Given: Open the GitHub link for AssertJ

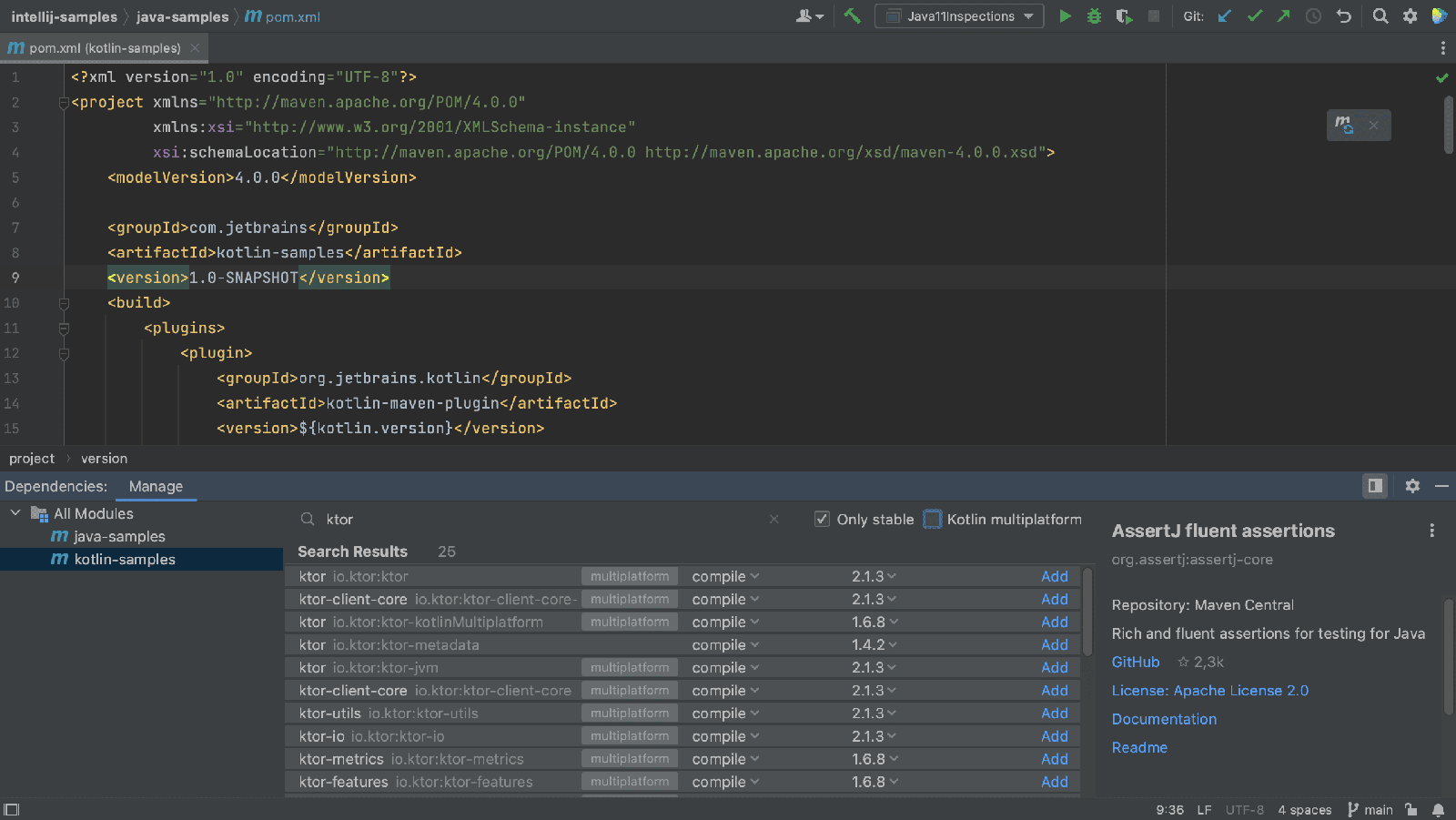Looking at the screenshot, I should (x=1136, y=663).
